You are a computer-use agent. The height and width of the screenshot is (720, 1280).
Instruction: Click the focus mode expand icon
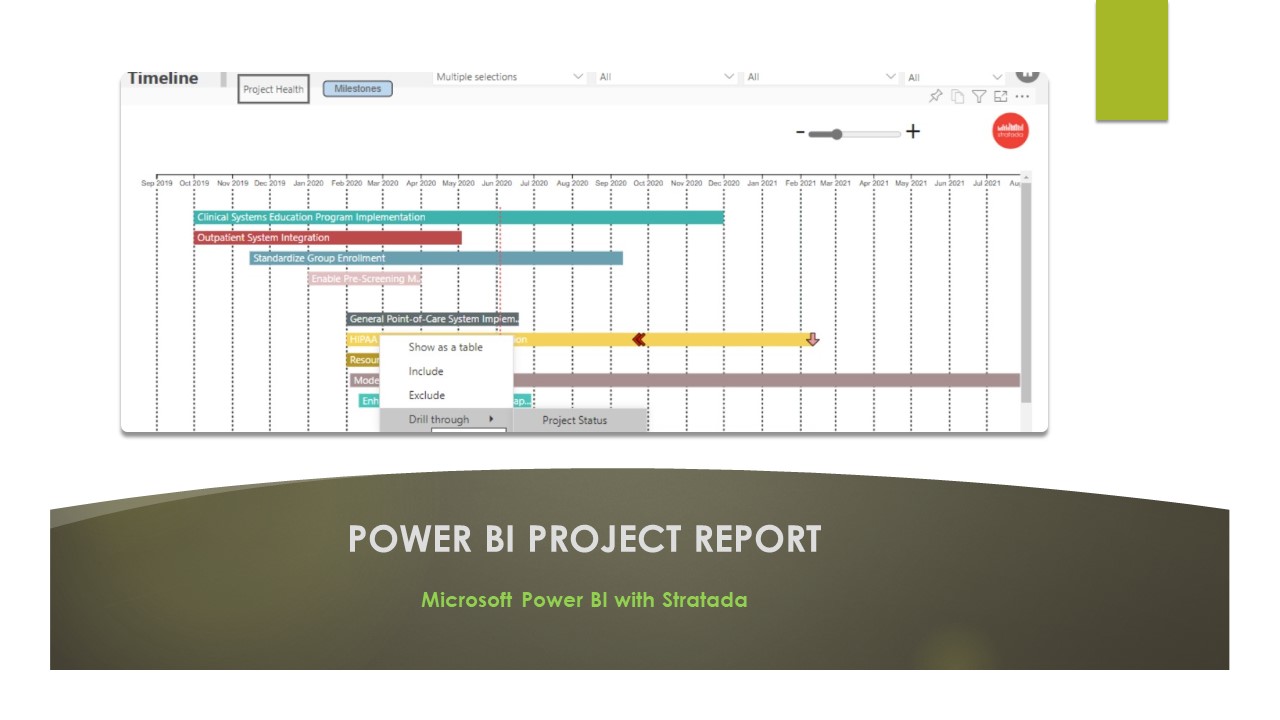pos(1000,96)
